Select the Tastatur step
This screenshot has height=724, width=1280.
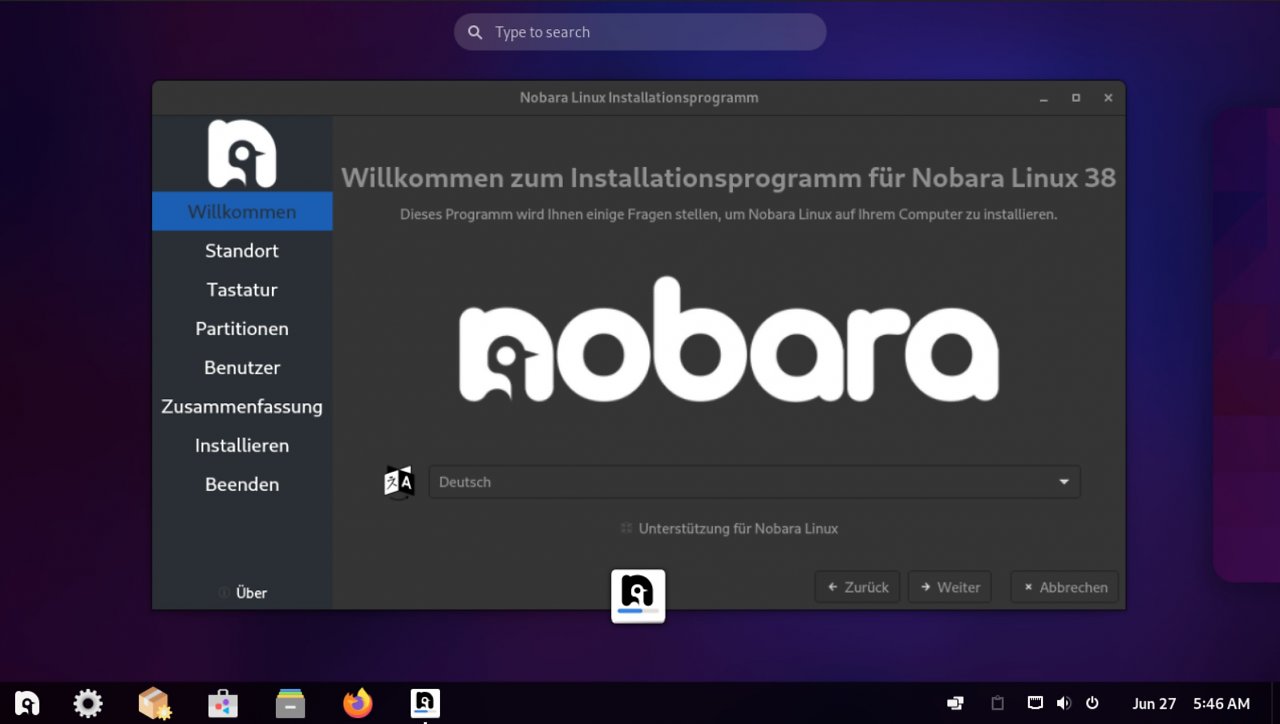(x=242, y=290)
